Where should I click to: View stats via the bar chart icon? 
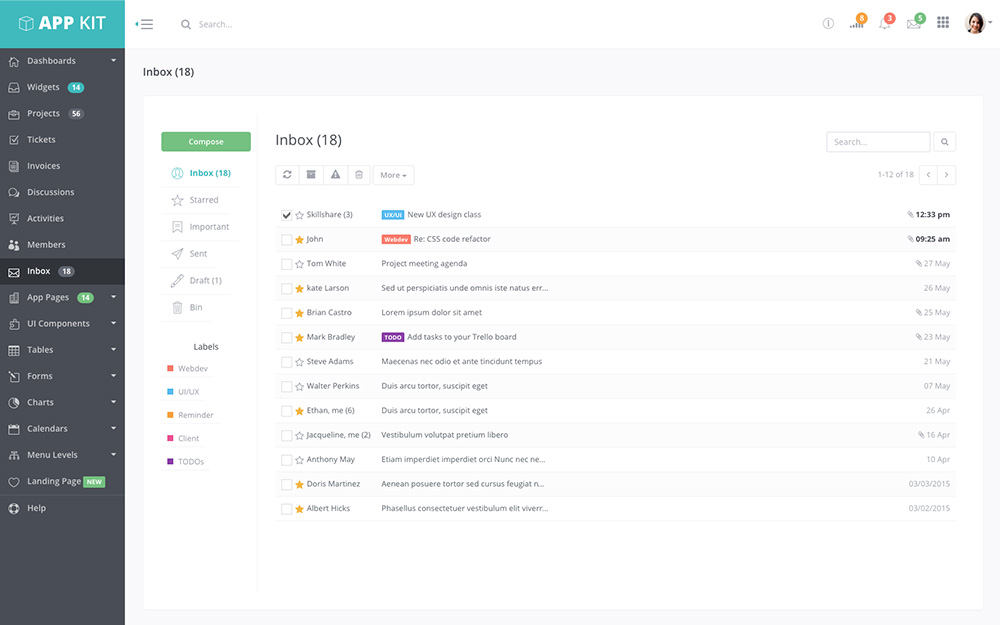pos(856,23)
